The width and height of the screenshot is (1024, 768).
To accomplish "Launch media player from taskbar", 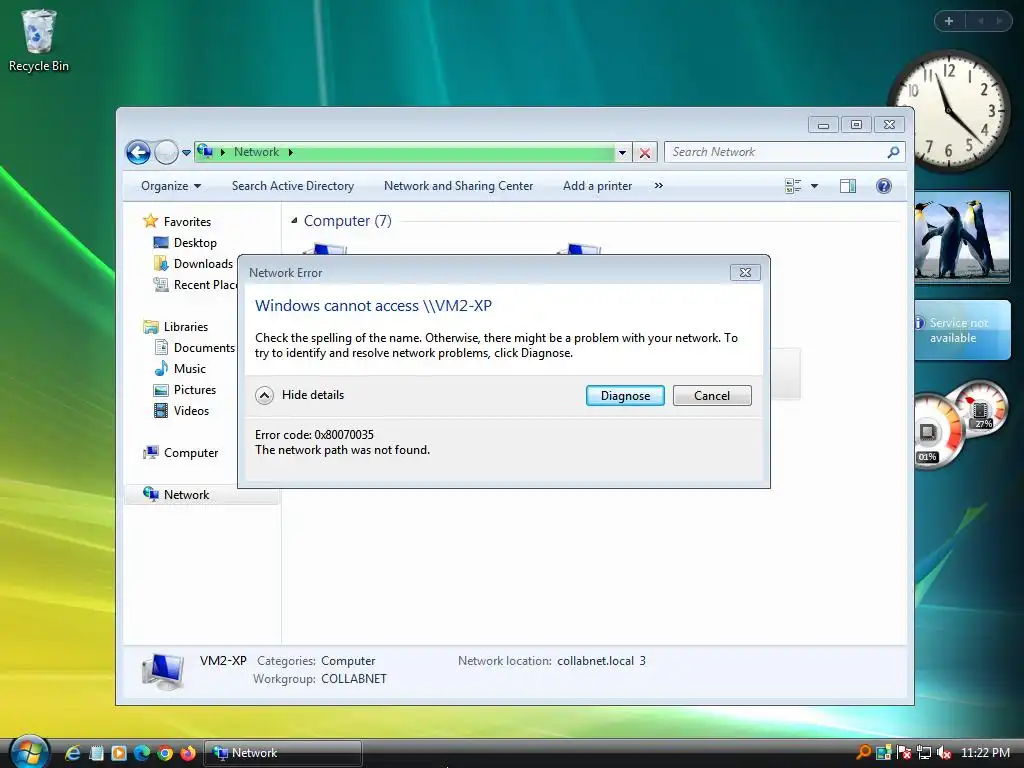I will (x=119, y=753).
